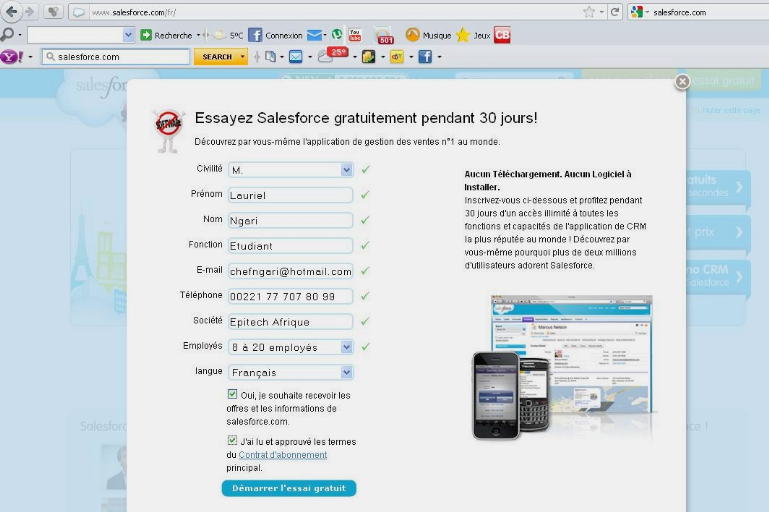Open the blue mail envelope icon

click(314, 35)
